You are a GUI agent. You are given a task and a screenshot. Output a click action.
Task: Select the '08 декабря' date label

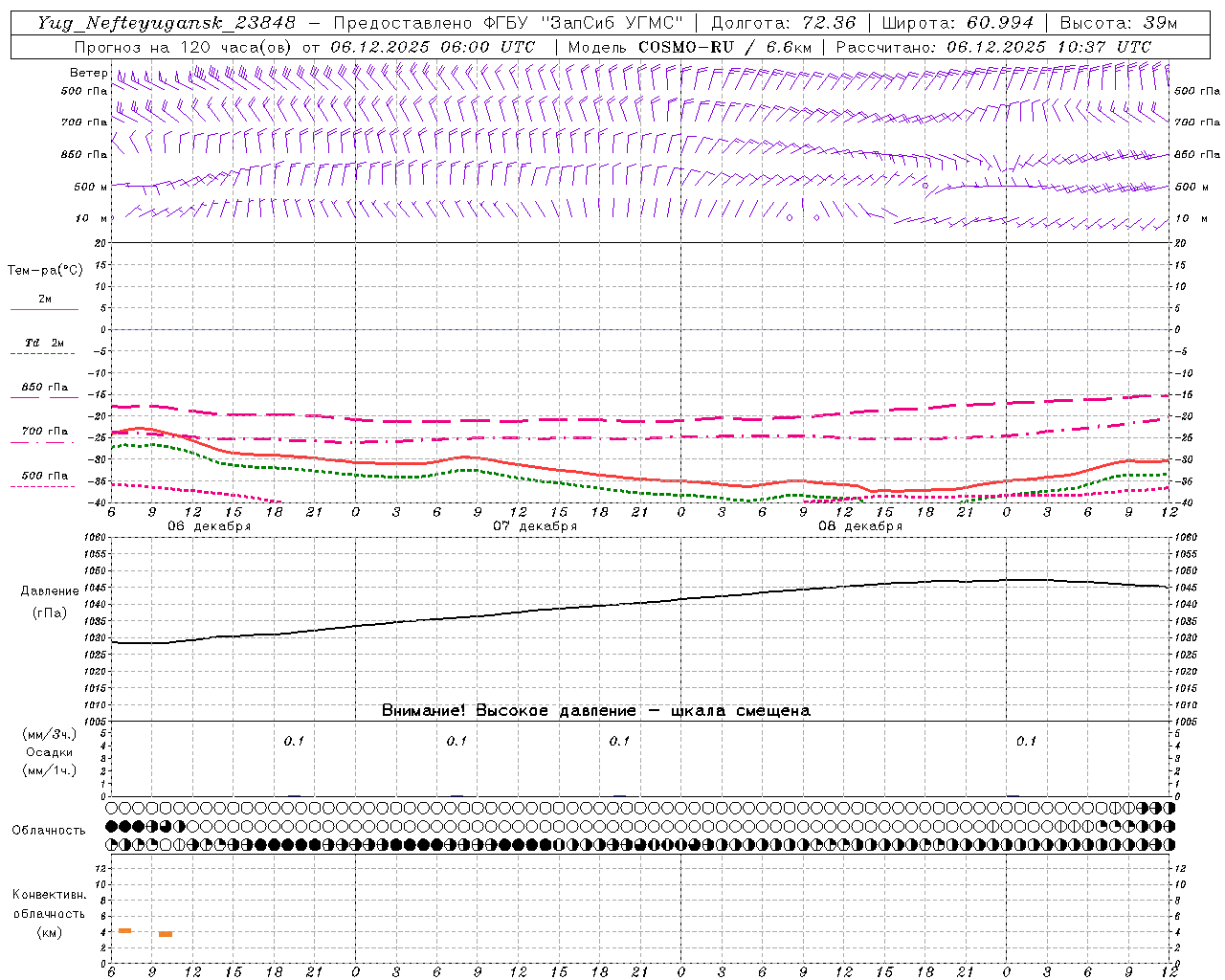pyautogui.click(x=859, y=526)
